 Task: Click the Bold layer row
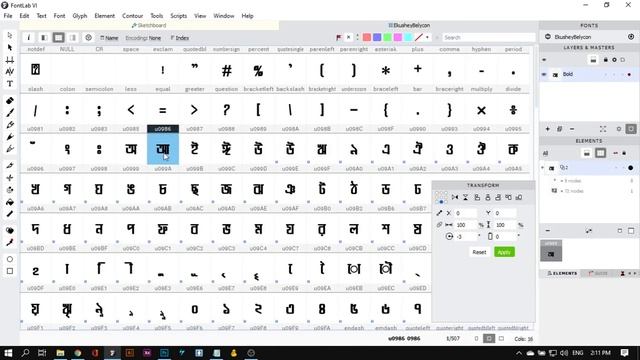589,75
